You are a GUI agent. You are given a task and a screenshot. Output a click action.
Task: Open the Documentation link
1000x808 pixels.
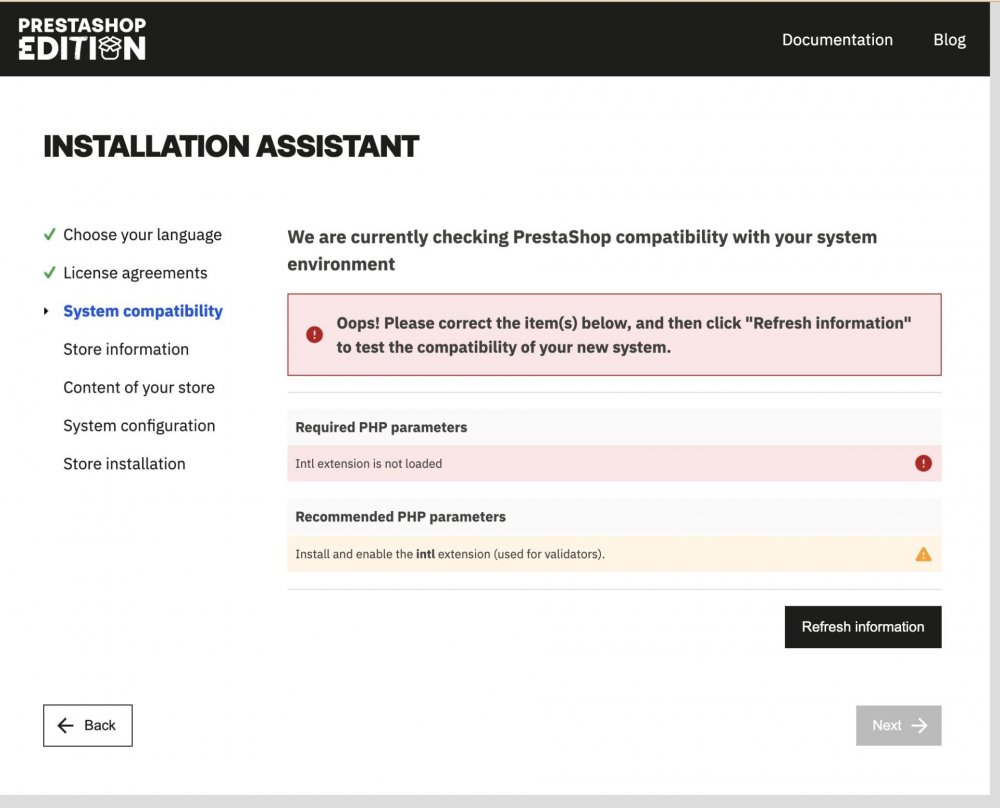click(837, 40)
